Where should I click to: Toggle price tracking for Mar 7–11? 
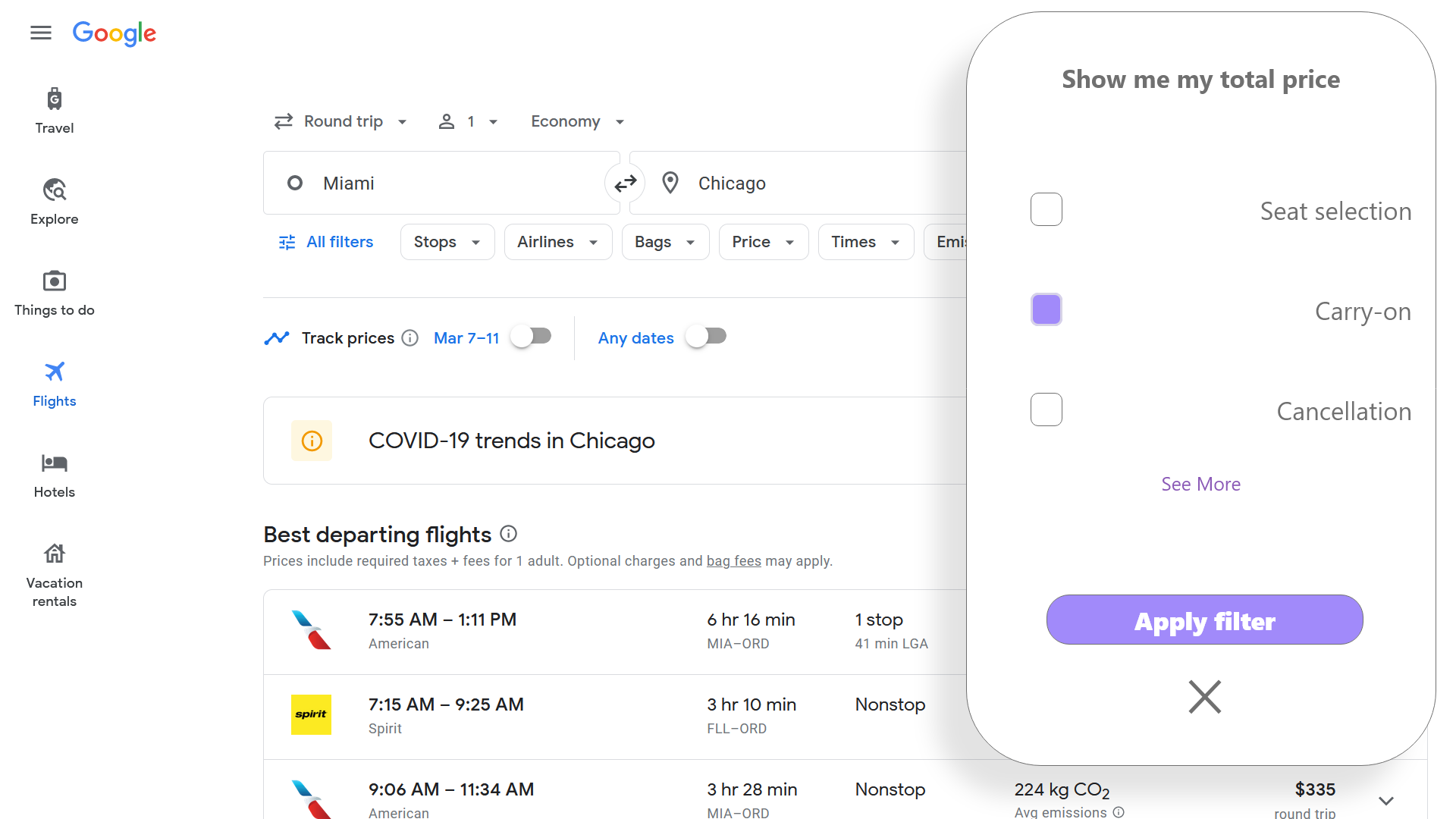click(532, 337)
